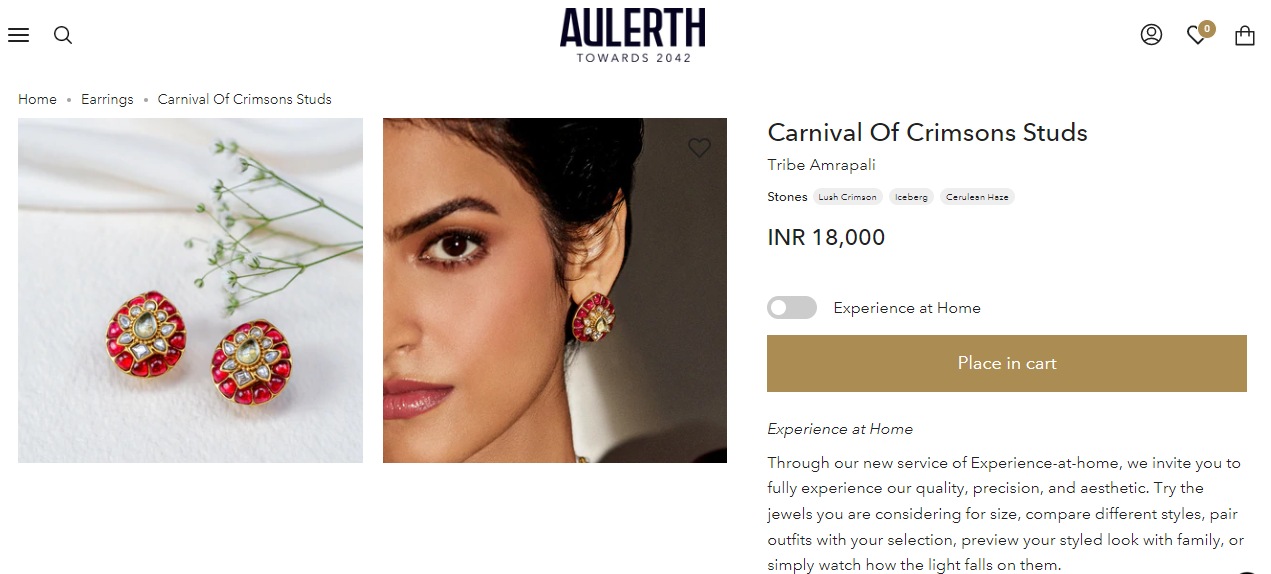
Task: Open Earrings in the breadcrumb
Action: coord(107,99)
